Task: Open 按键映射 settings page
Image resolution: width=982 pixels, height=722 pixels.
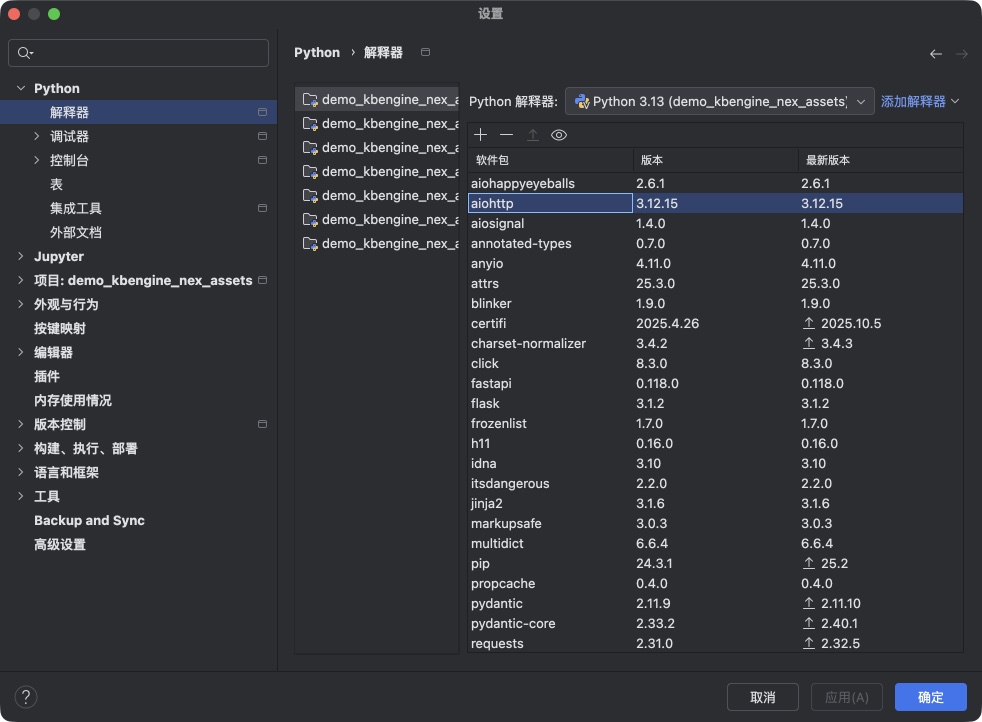Action: [59, 328]
